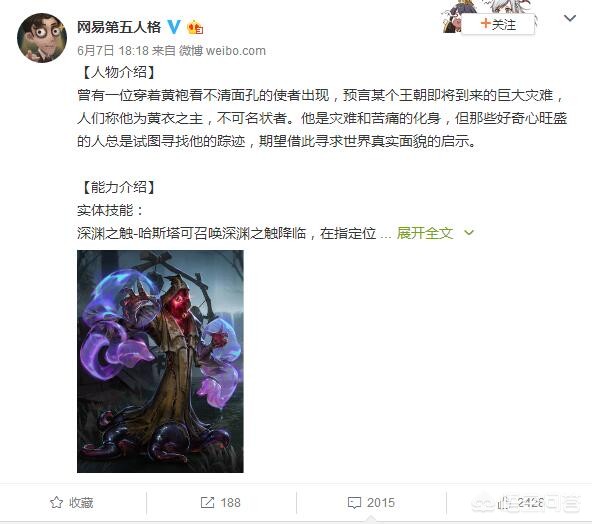Click the member crown badge icon
592x524 pixels.
(195, 27)
